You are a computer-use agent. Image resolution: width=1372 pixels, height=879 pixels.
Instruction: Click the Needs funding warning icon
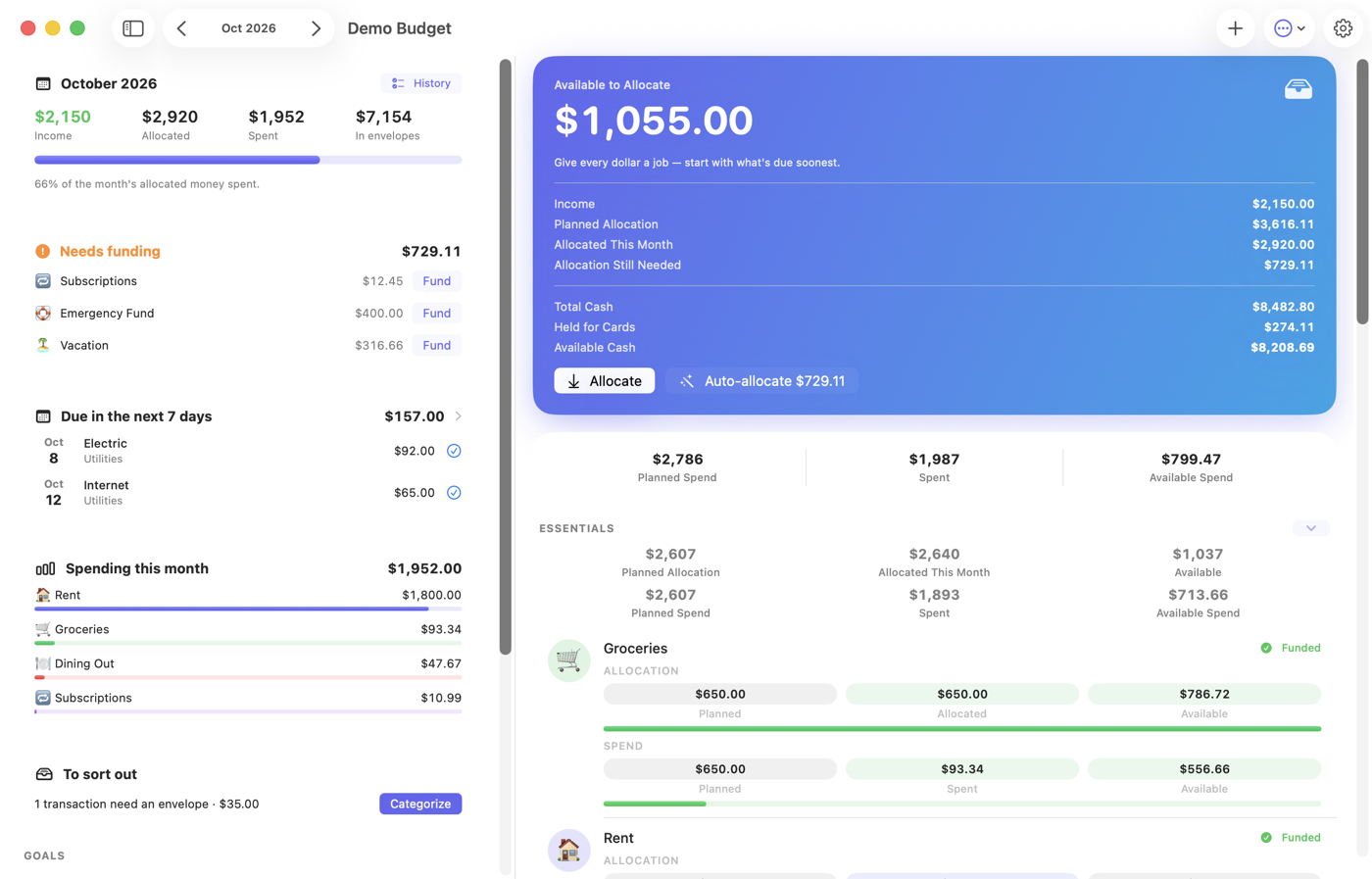tap(43, 252)
